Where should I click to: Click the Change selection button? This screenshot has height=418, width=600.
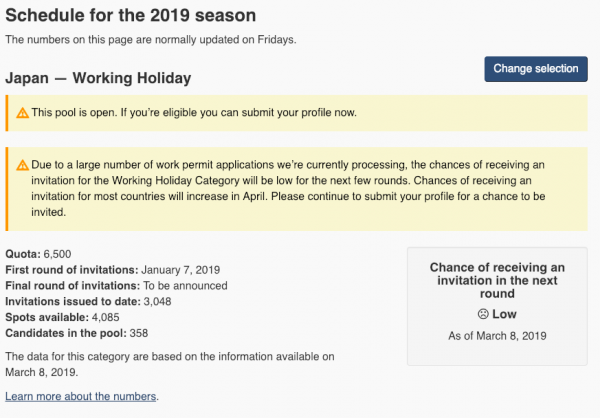535,69
